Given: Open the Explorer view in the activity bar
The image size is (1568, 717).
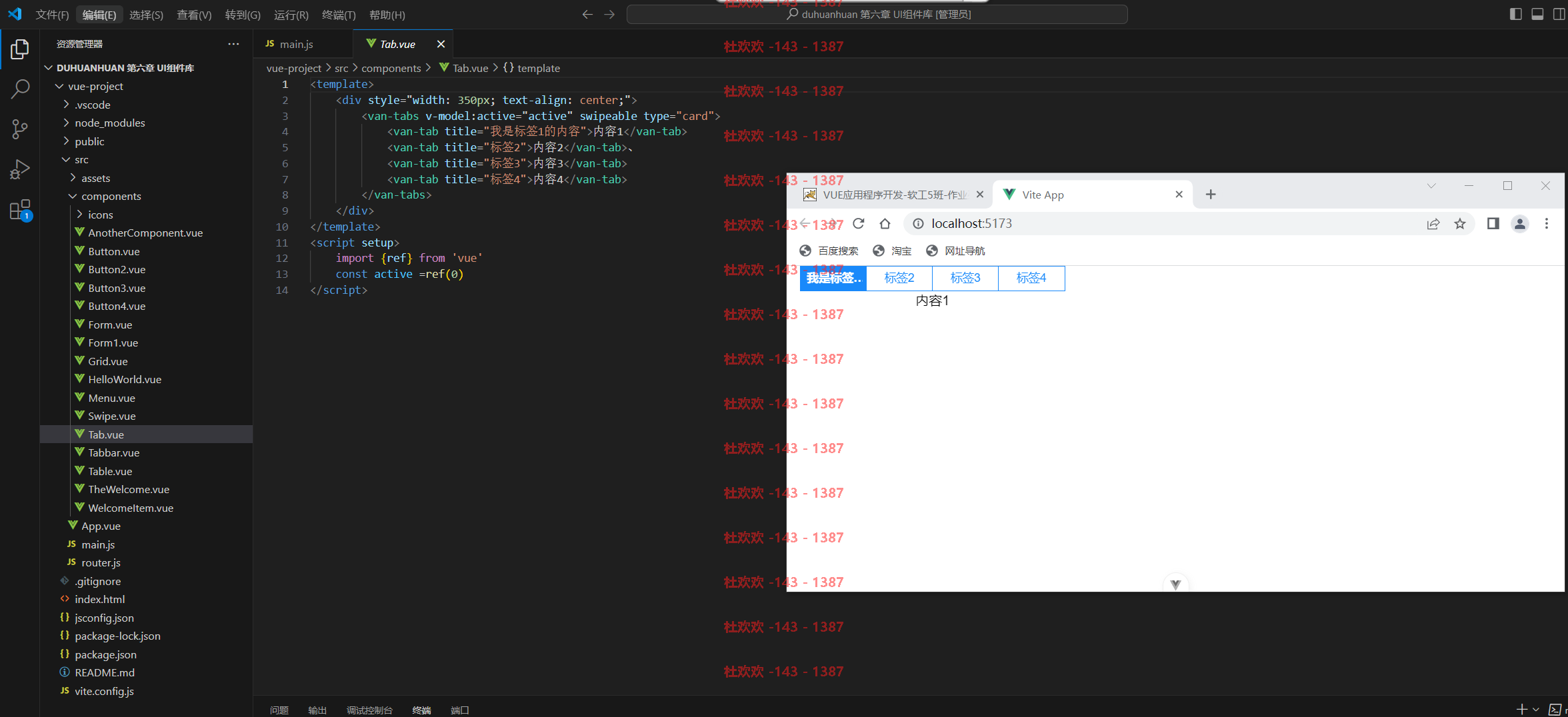Looking at the screenshot, I should [x=20, y=49].
